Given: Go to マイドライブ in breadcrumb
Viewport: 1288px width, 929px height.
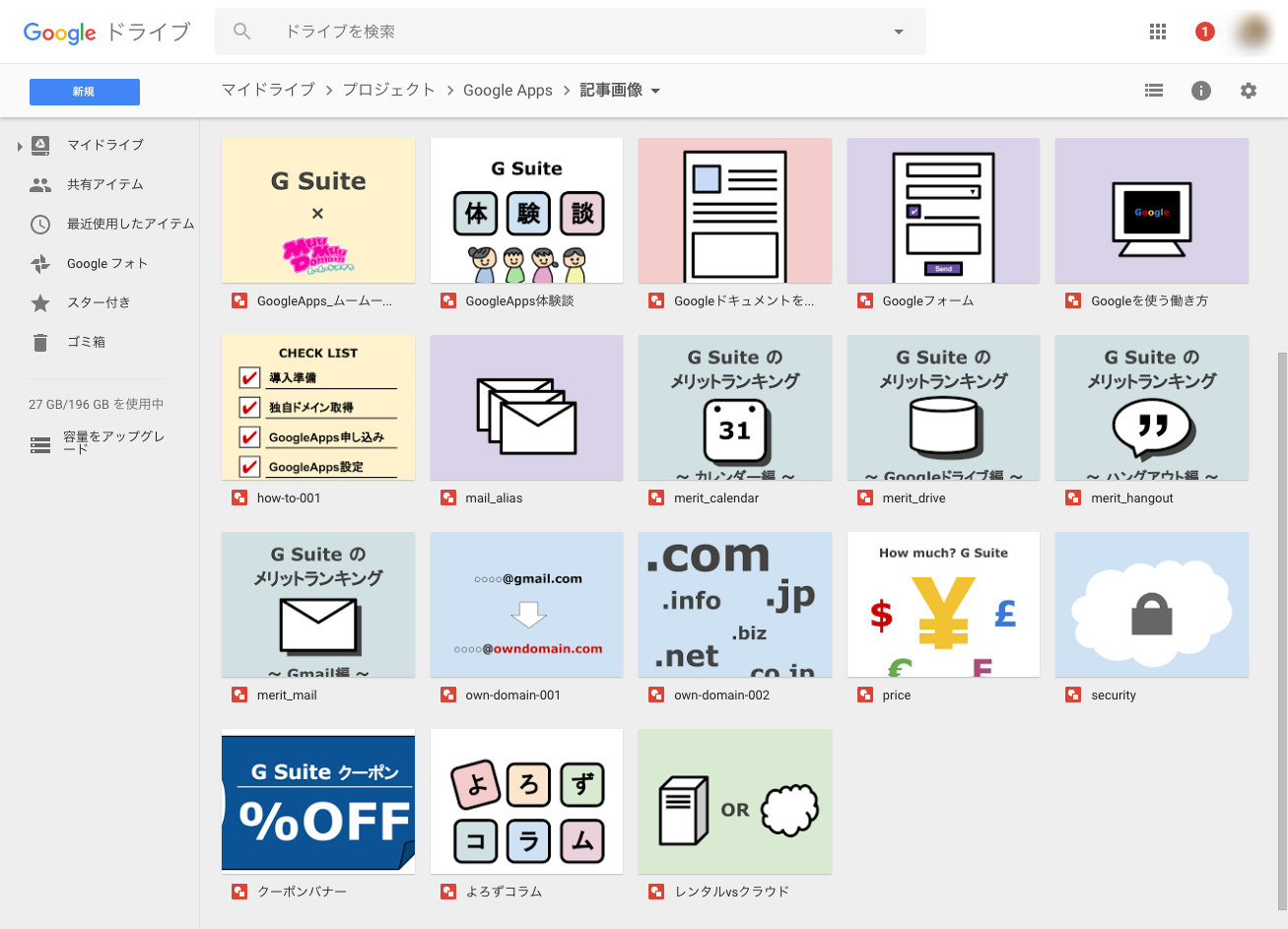Looking at the screenshot, I should pos(268,90).
